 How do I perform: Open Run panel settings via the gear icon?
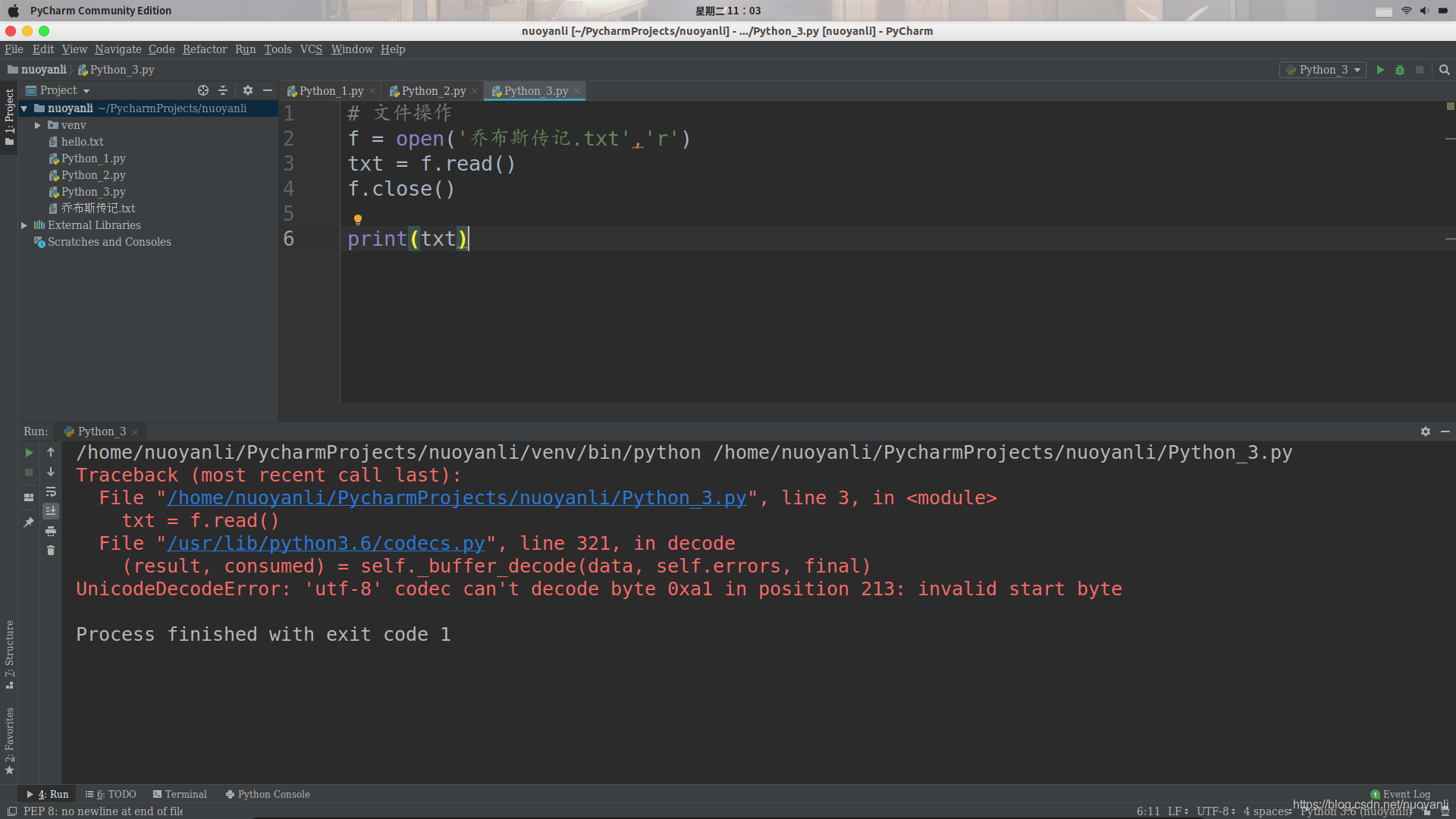point(1426,431)
